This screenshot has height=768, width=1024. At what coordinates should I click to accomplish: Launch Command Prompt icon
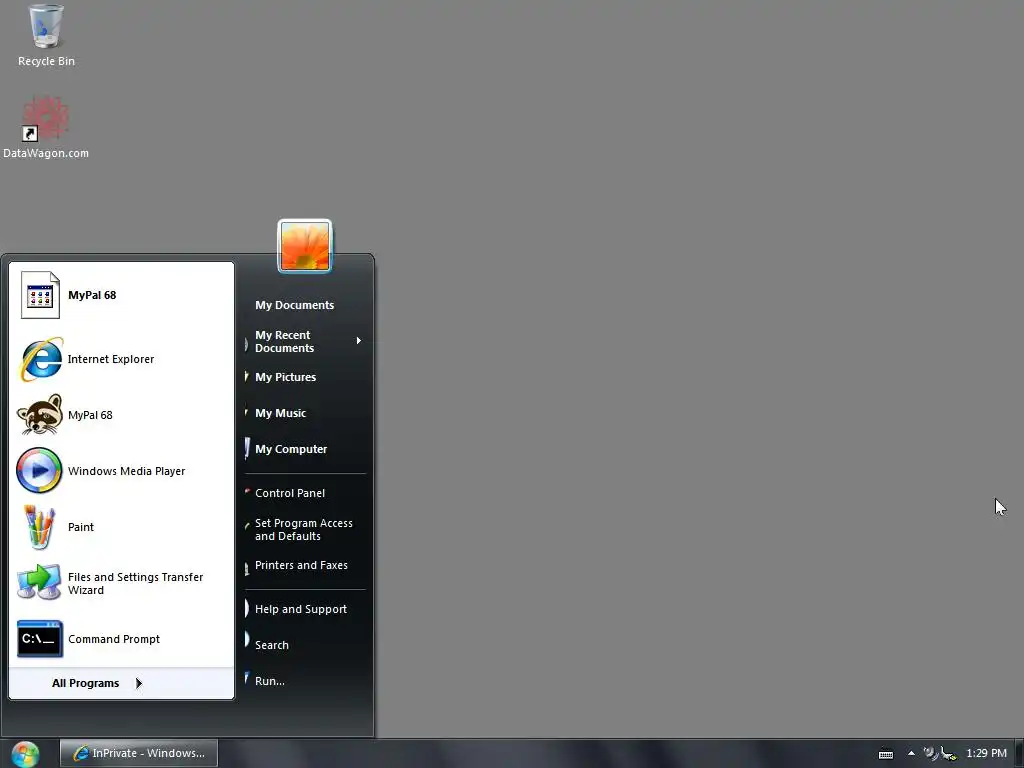40,639
